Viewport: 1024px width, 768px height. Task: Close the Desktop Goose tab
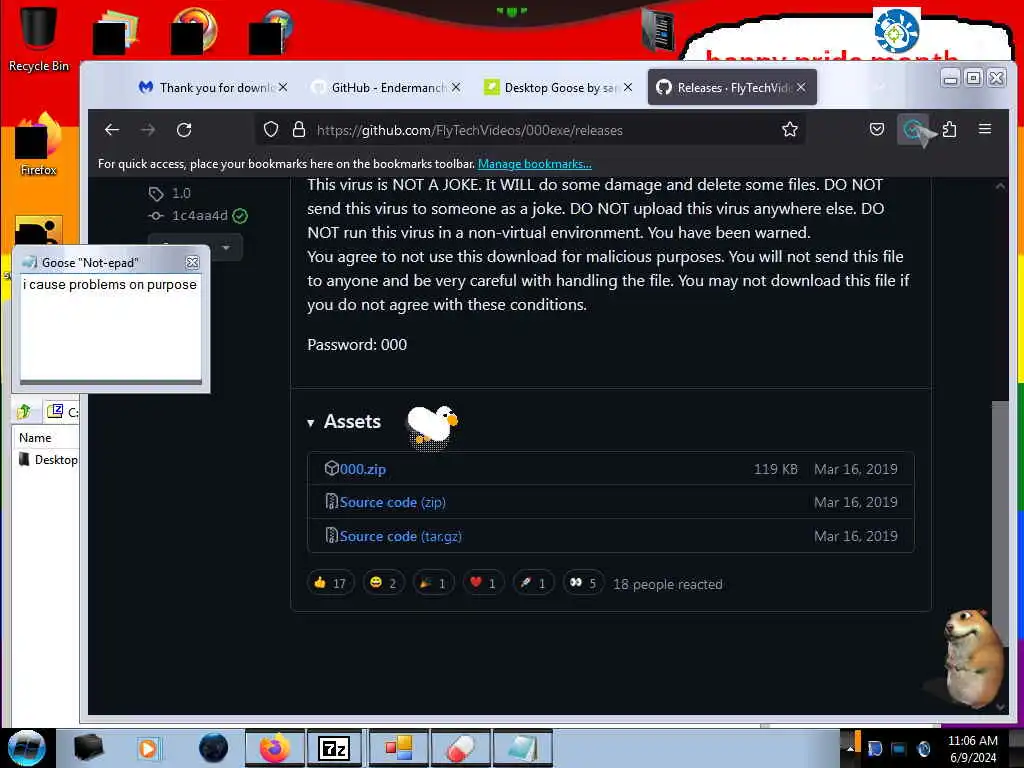628,87
